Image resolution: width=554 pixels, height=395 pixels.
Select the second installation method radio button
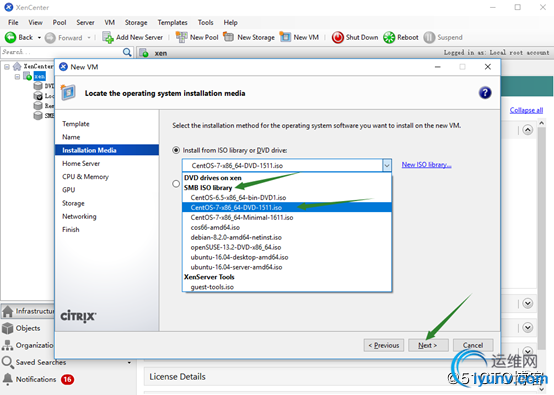[176, 184]
